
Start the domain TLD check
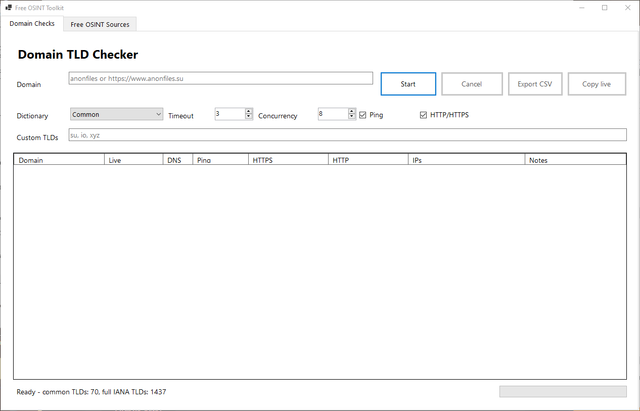pyautogui.click(x=408, y=84)
